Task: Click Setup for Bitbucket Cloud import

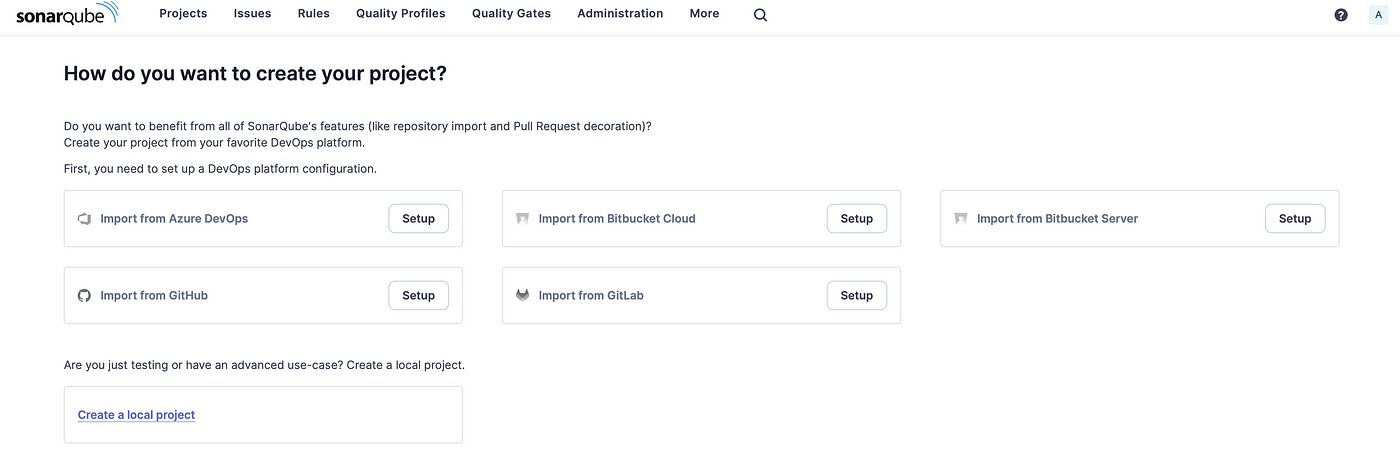Action: [856, 219]
